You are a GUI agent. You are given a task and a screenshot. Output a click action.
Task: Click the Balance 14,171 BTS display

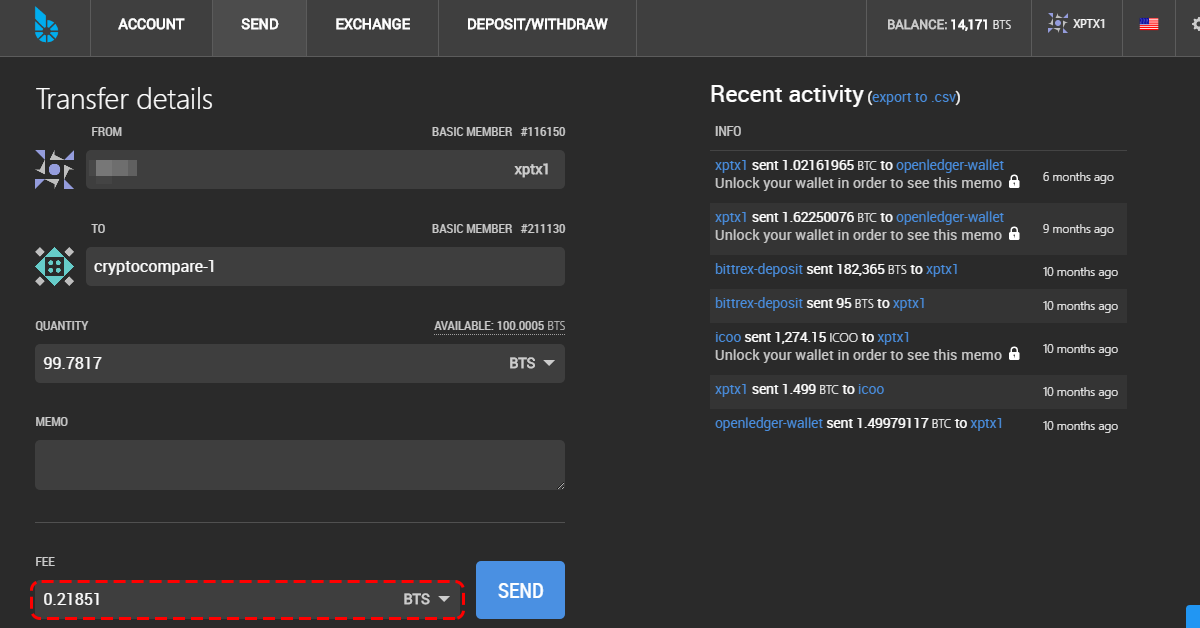tap(948, 24)
